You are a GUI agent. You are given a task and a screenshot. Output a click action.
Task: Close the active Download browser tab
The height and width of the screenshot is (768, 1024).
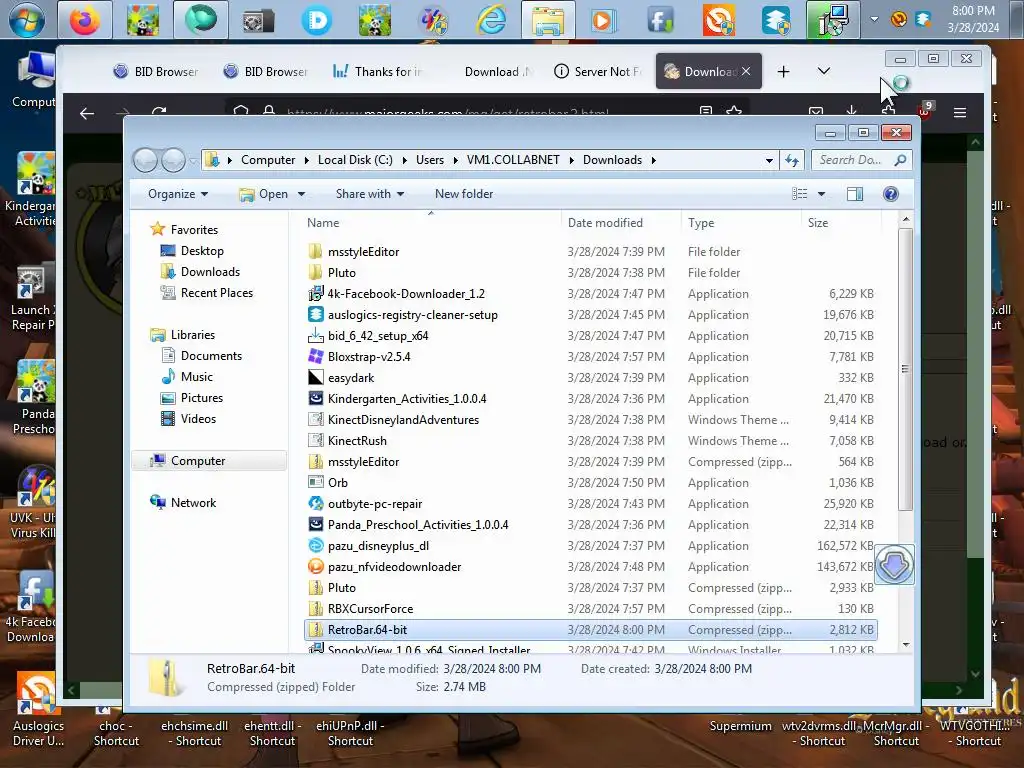coord(746,71)
